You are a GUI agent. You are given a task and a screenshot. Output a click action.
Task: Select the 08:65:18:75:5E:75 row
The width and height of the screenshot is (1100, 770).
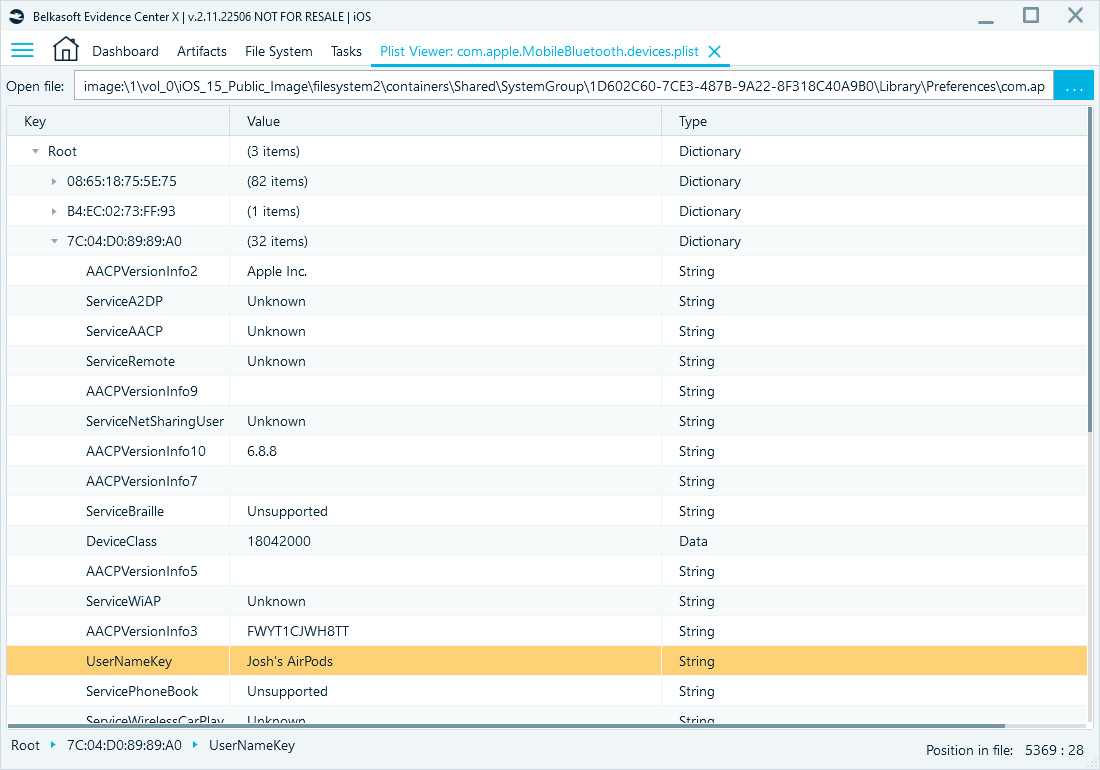point(546,182)
